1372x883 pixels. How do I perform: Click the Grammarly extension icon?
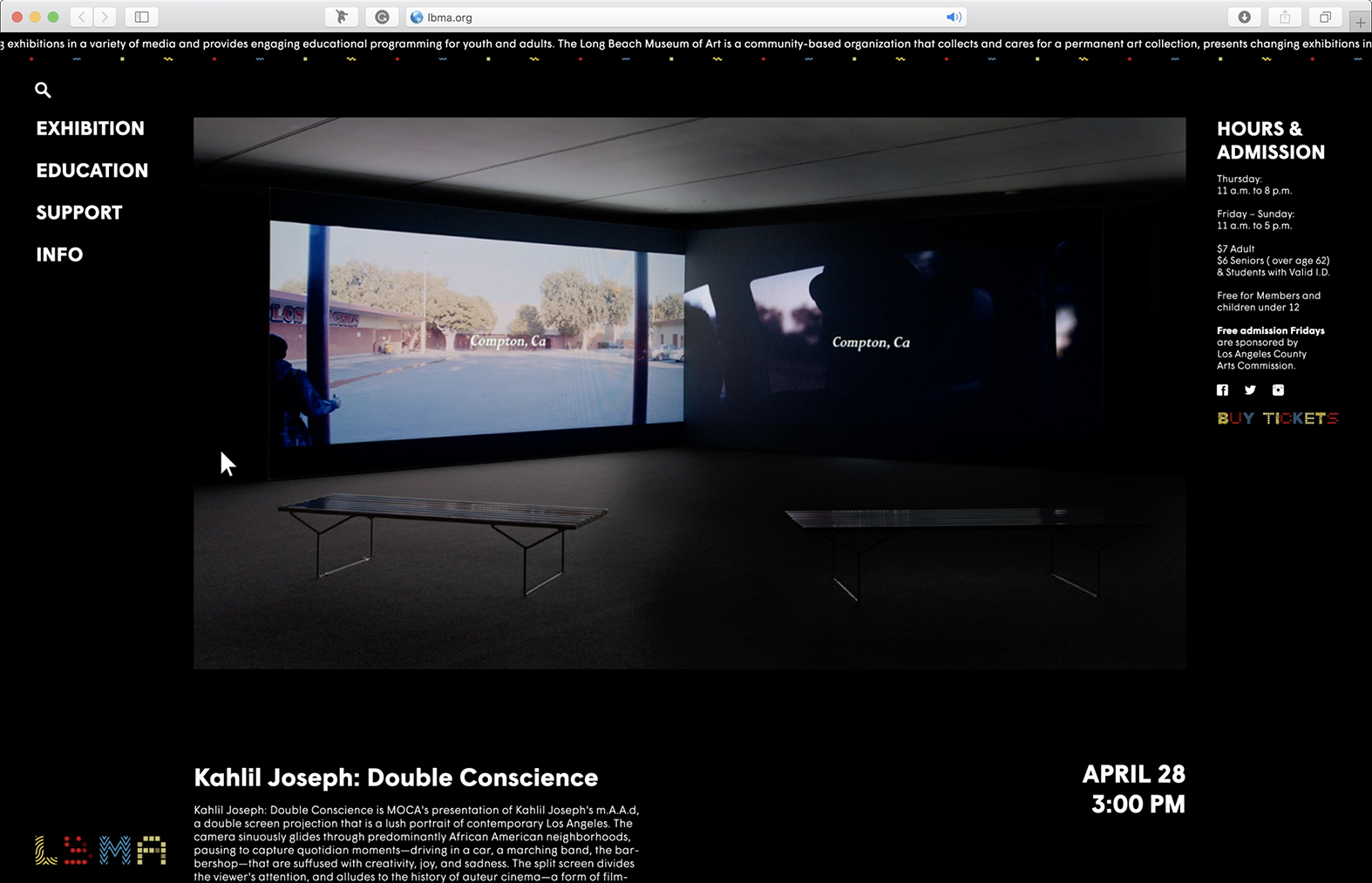382,17
